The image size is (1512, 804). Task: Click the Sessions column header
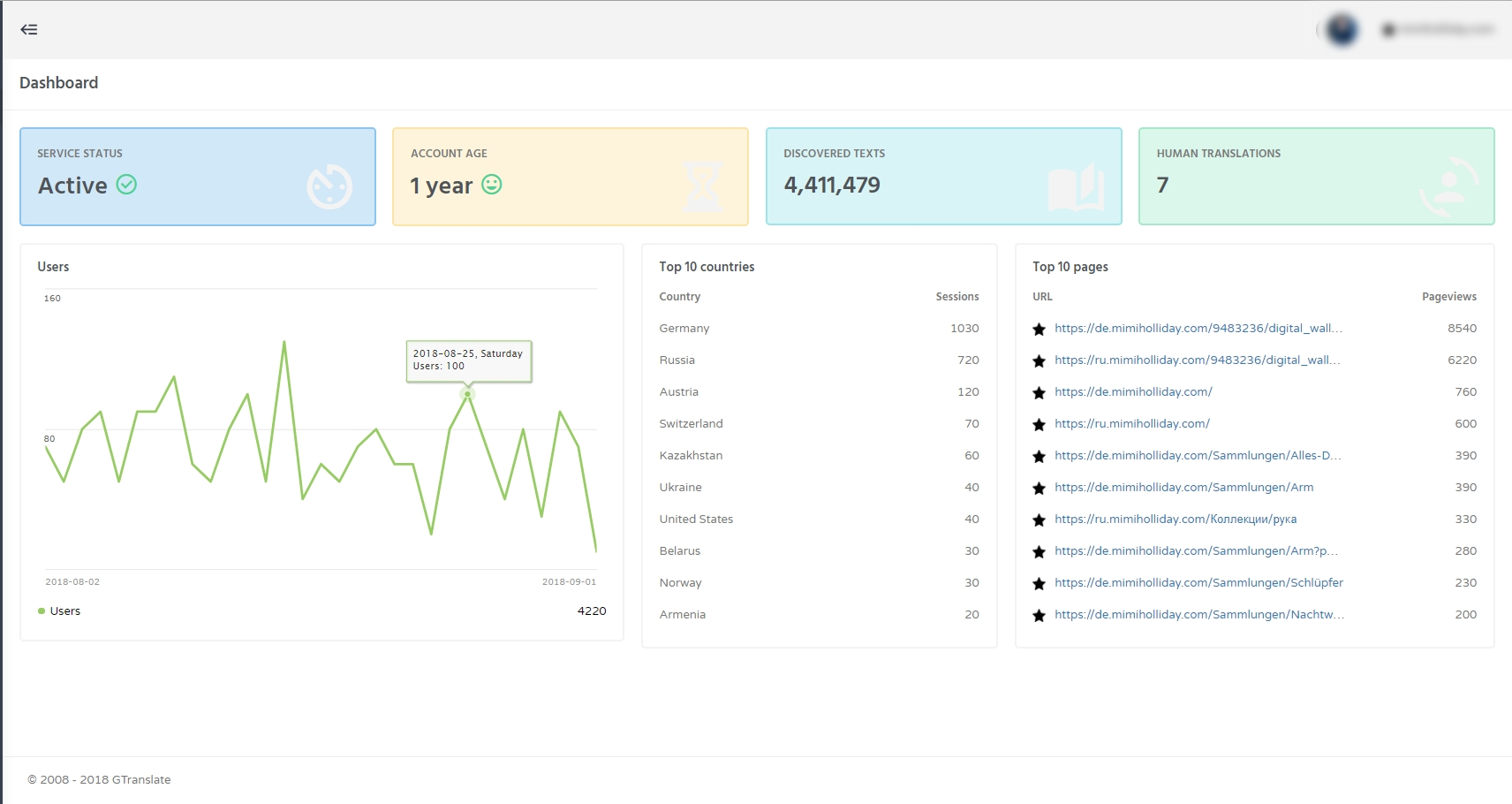957,296
